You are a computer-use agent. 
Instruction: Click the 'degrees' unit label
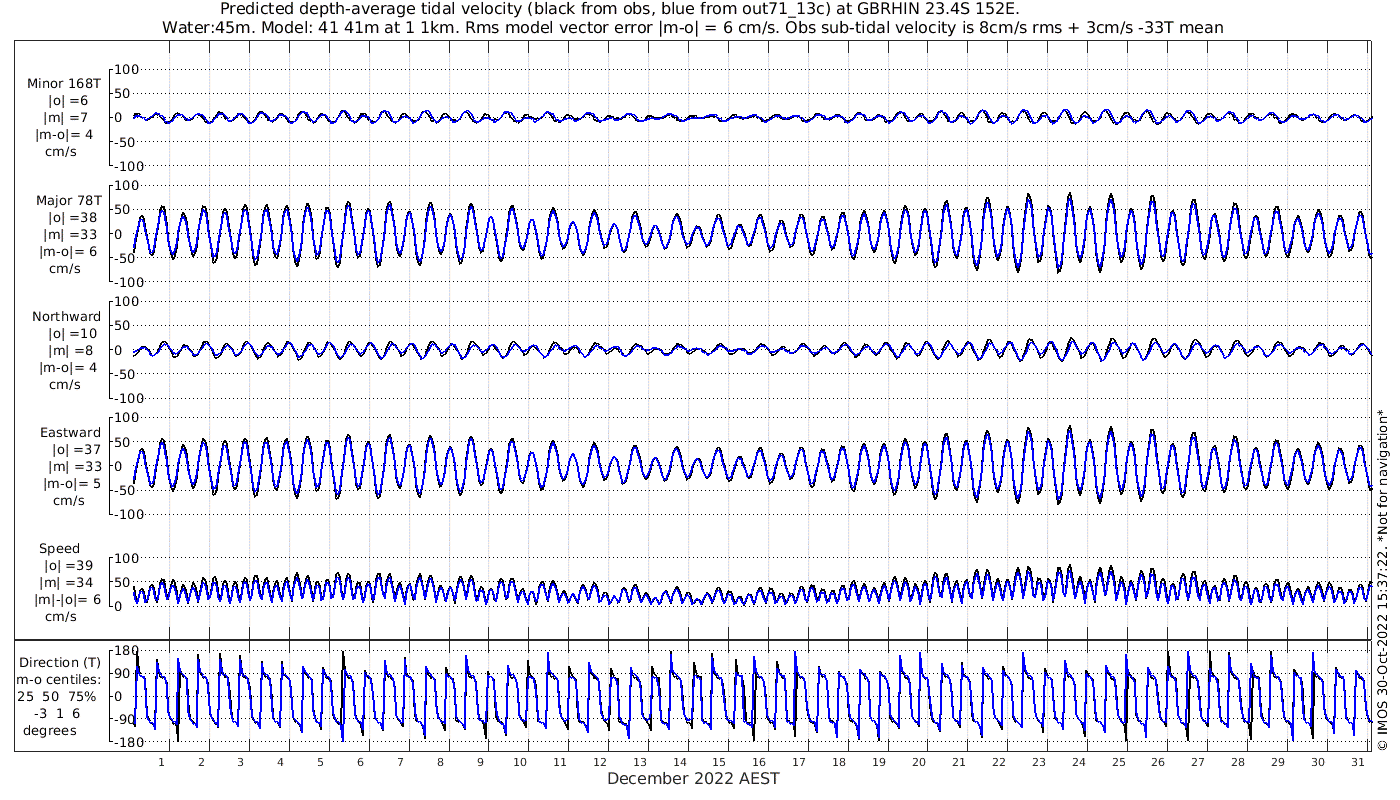(51, 730)
